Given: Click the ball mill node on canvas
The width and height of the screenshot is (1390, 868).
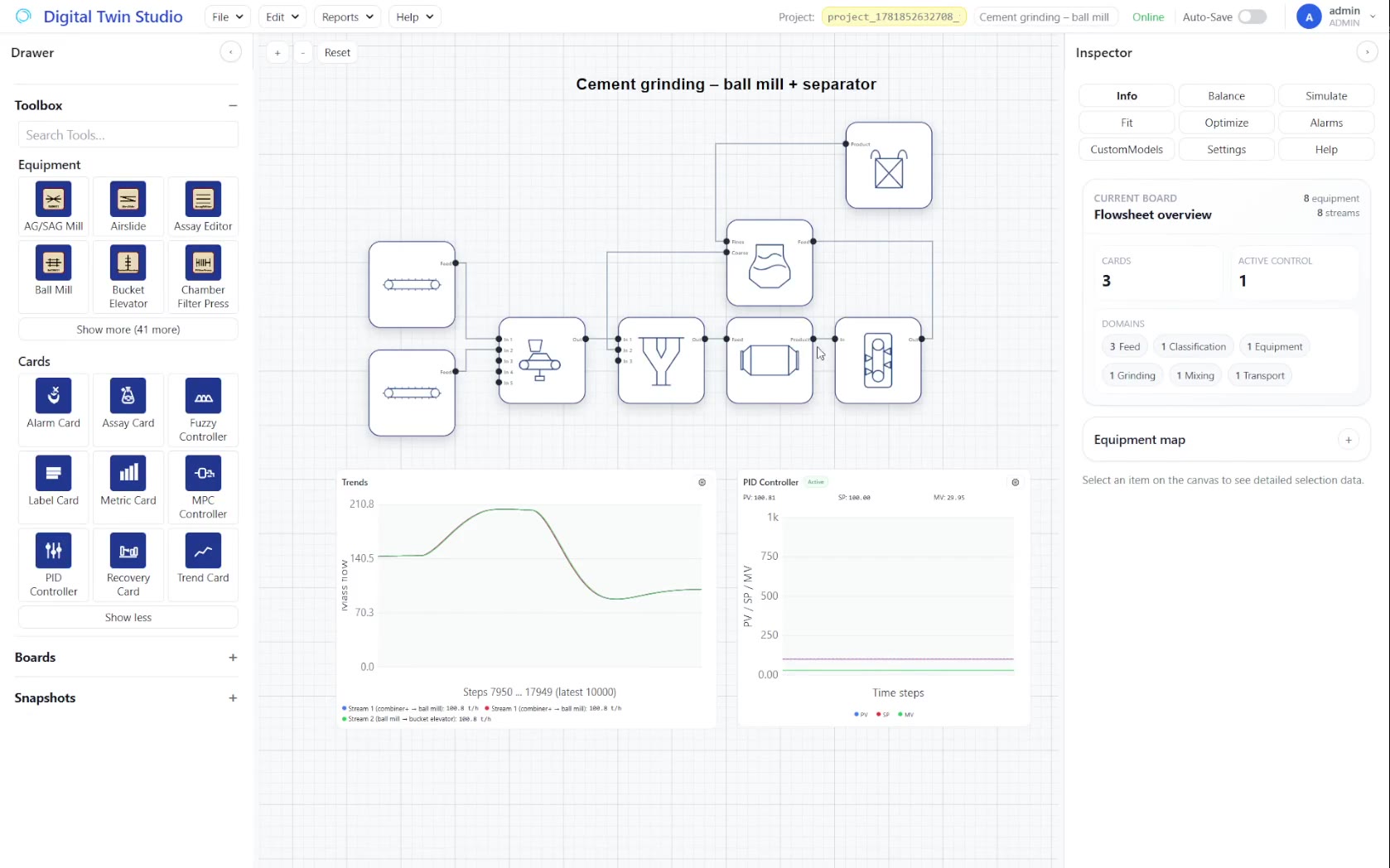Looking at the screenshot, I should click(770, 361).
